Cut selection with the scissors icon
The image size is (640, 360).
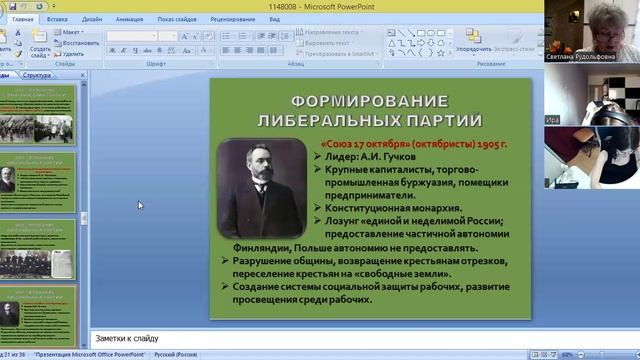pyautogui.click(x=18, y=32)
